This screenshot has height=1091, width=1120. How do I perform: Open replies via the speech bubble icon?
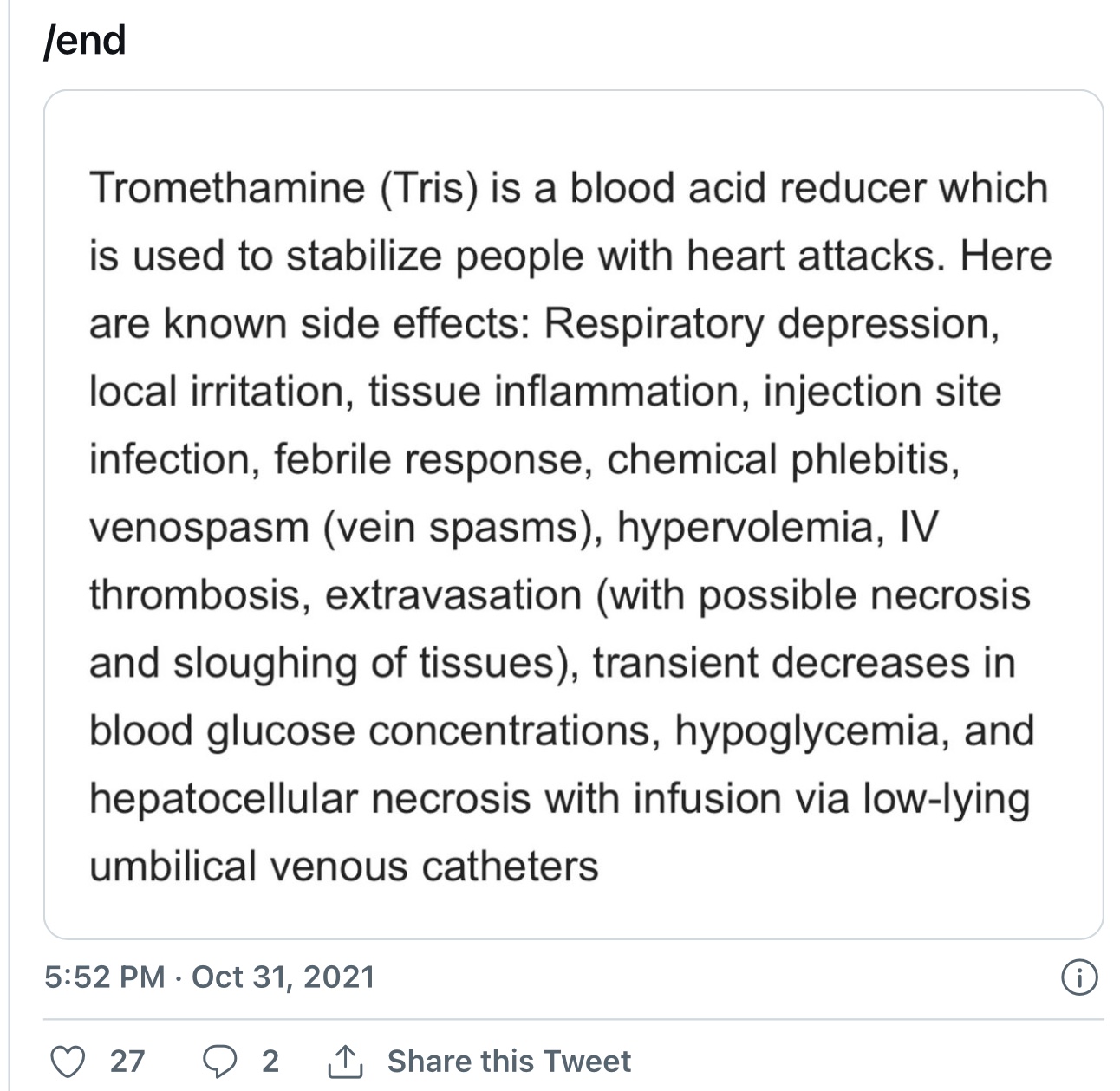click(219, 1061)
